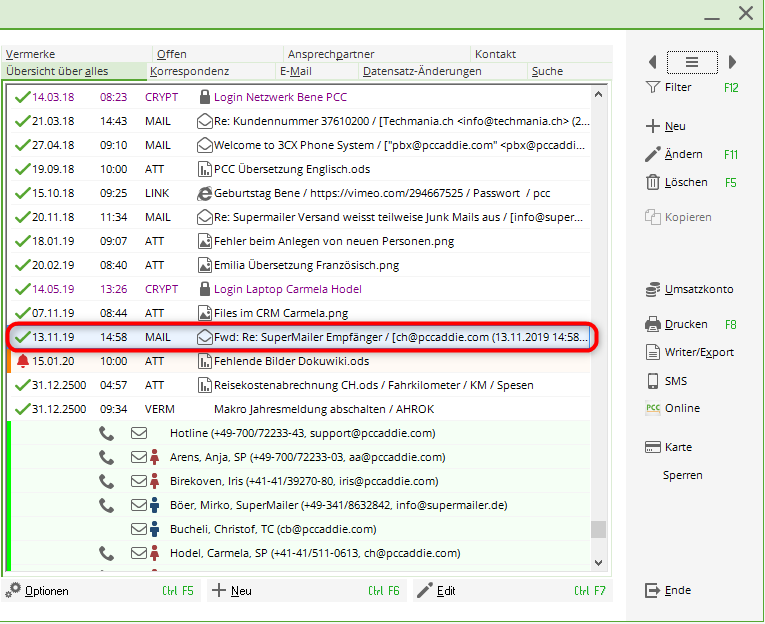765x624 pixels.
Task: Click the Ende exit icon
Action: pyautogui.click(x=653, y=590)
